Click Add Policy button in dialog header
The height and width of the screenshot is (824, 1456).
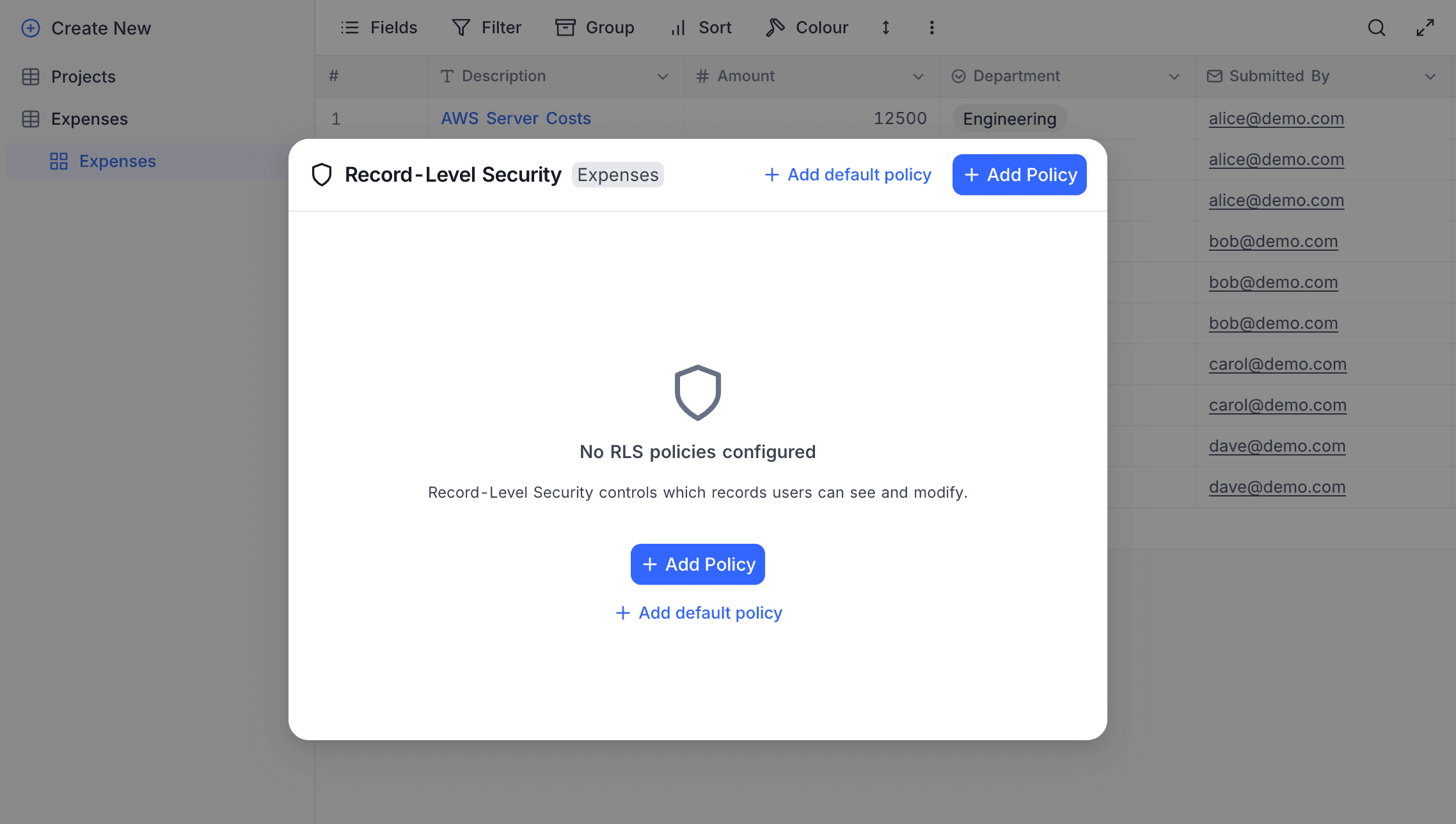click(1019, 175)
